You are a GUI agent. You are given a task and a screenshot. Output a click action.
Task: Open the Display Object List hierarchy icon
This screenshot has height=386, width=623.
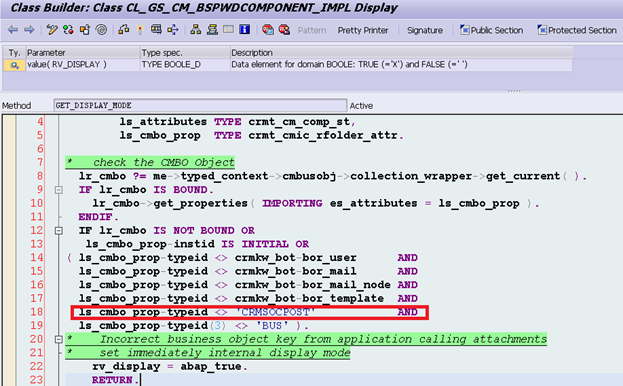(195, 30)
